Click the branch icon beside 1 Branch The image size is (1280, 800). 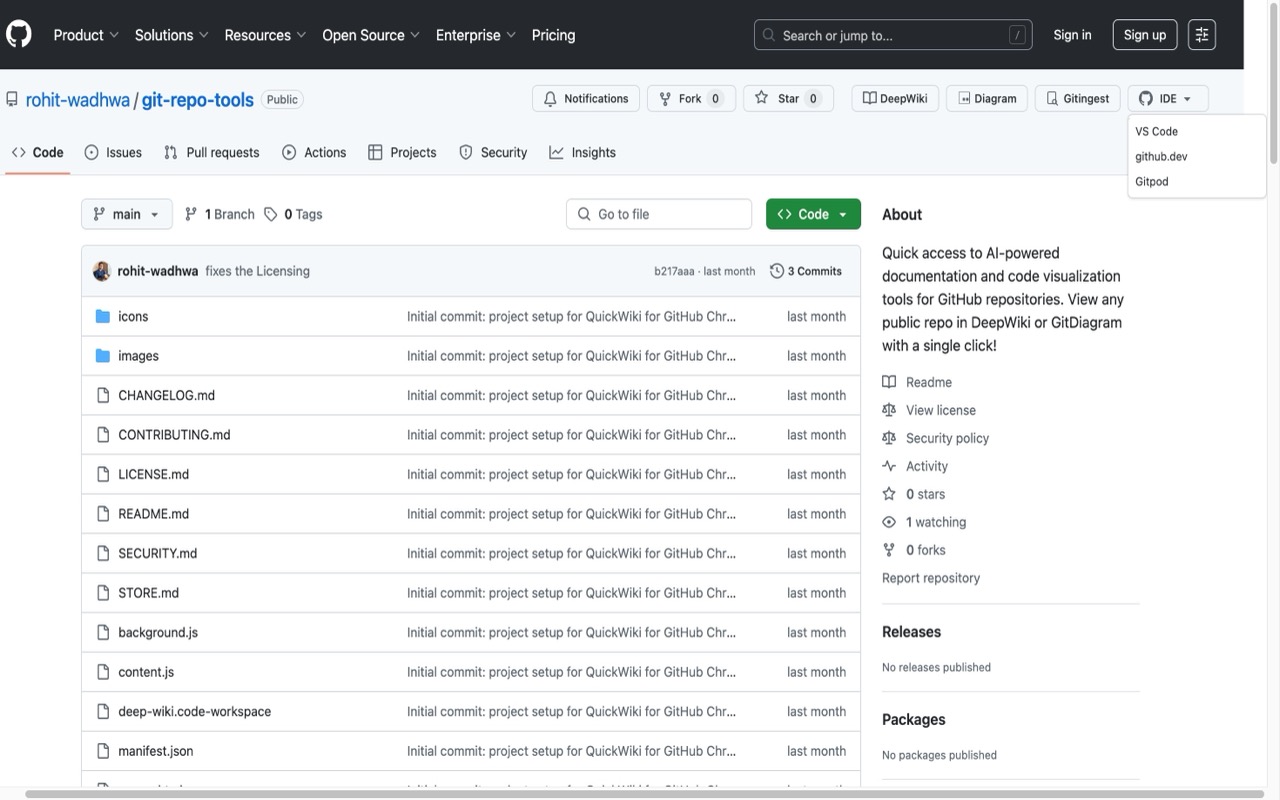(191, 214)
